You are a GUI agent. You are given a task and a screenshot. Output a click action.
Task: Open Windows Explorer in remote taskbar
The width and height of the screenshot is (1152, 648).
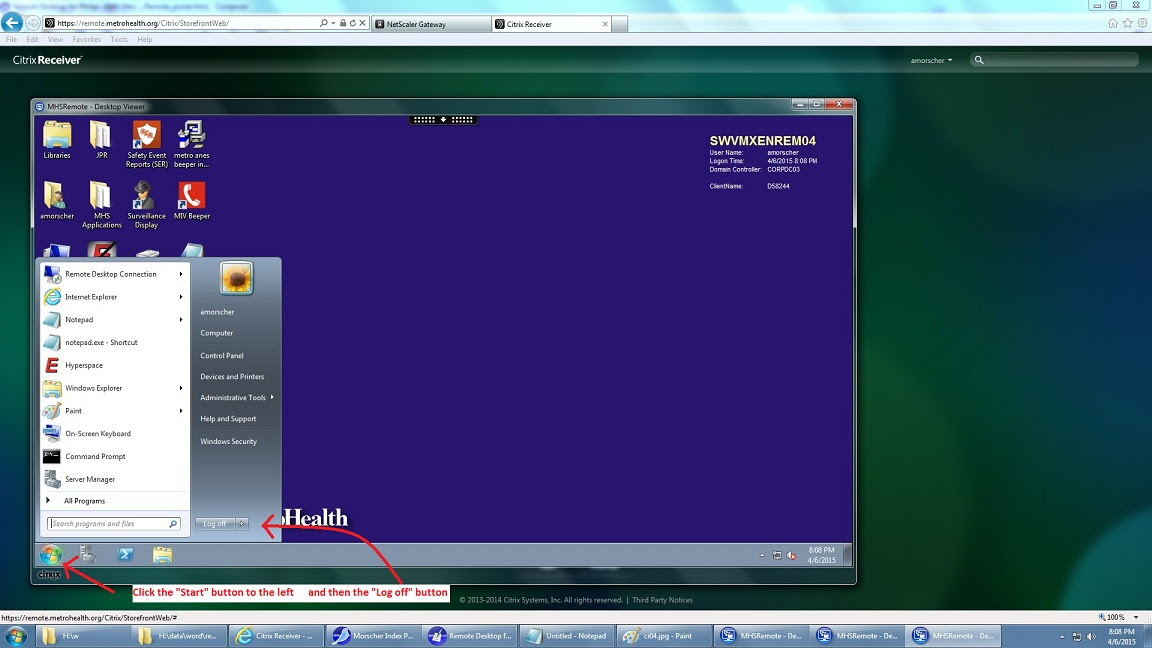click(162, 555)
